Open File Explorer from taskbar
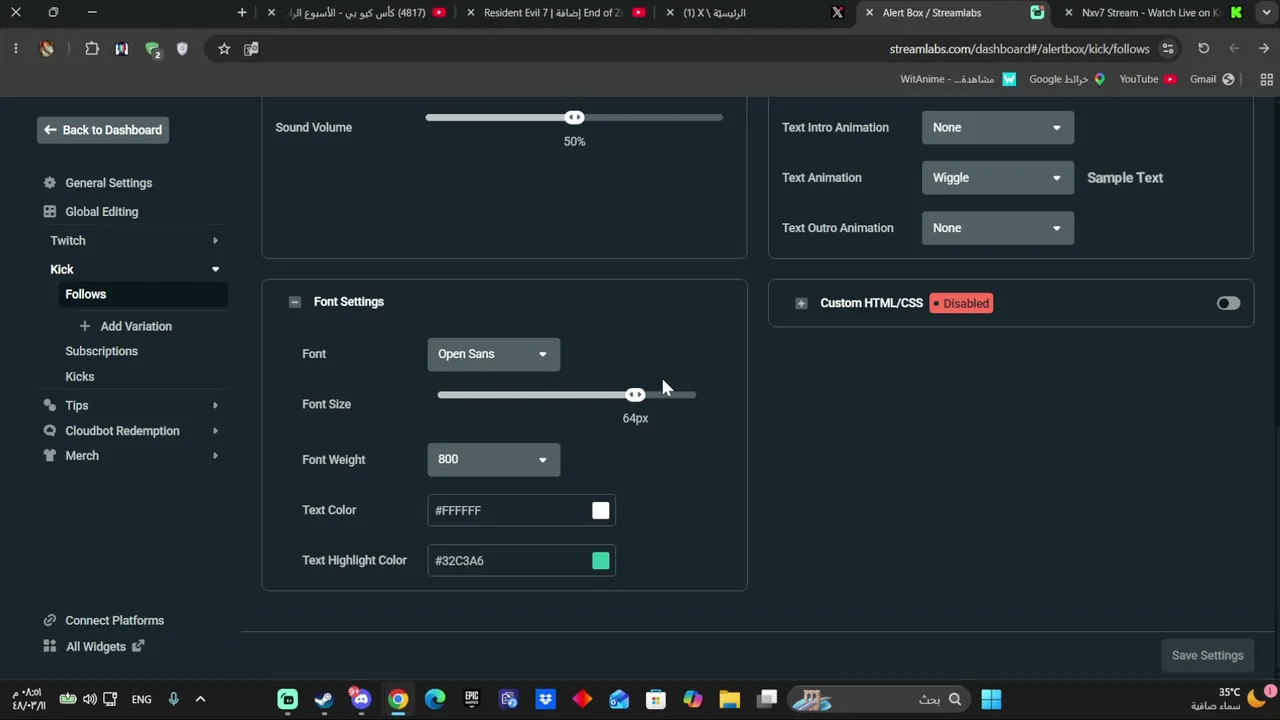Screen dimensions: 1280x720 (x=729, y=700)
